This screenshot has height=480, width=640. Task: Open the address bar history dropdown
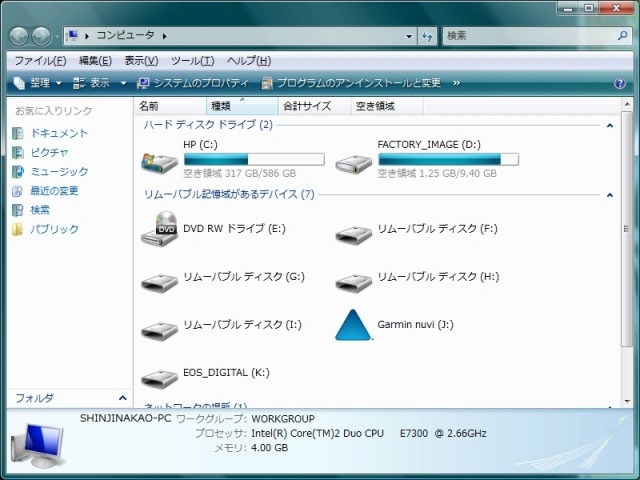pyautogui.click(x=409, y=36)
